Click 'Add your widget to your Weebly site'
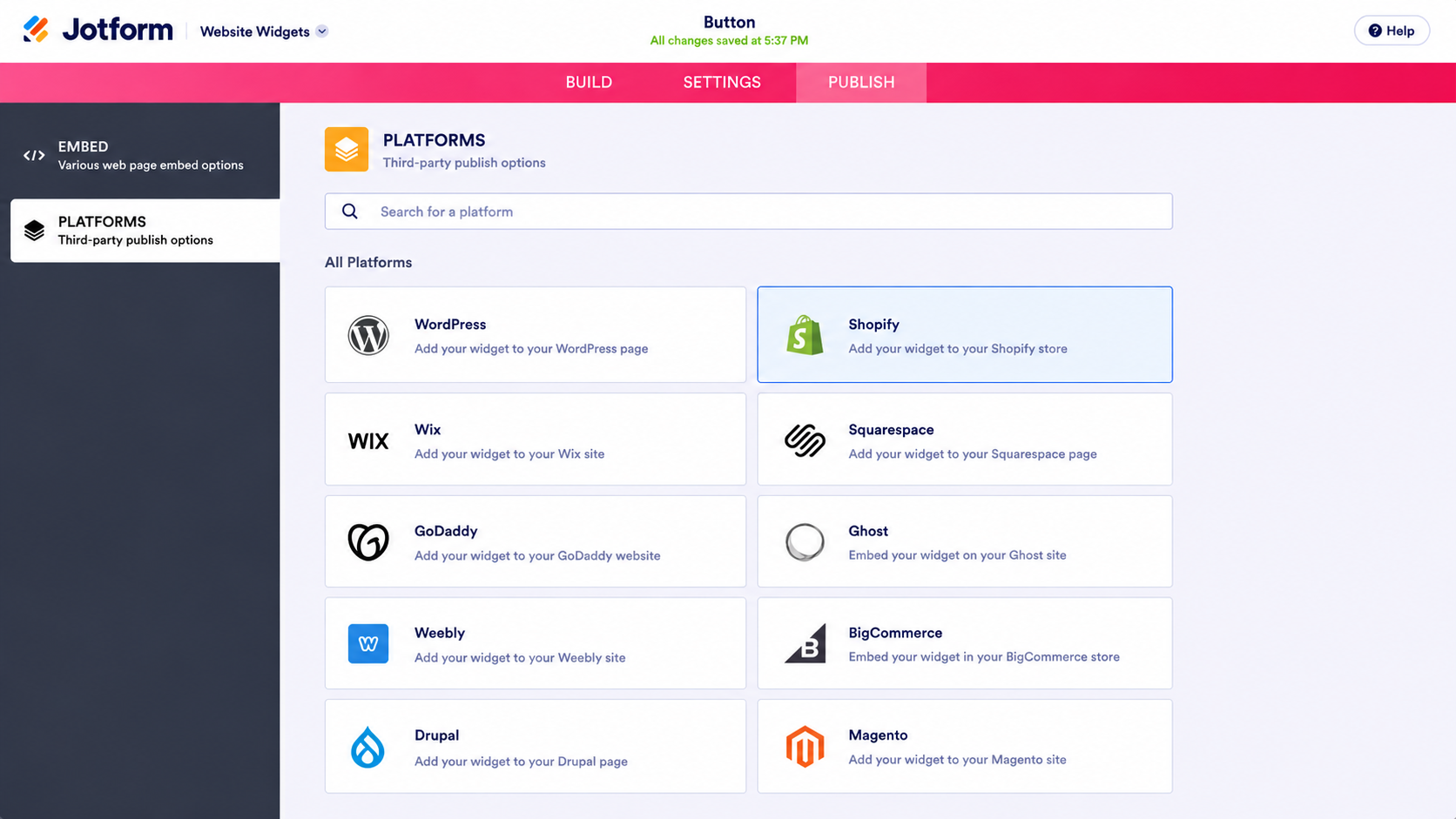This screenshot has width=1456, height=819. (520, 658)
